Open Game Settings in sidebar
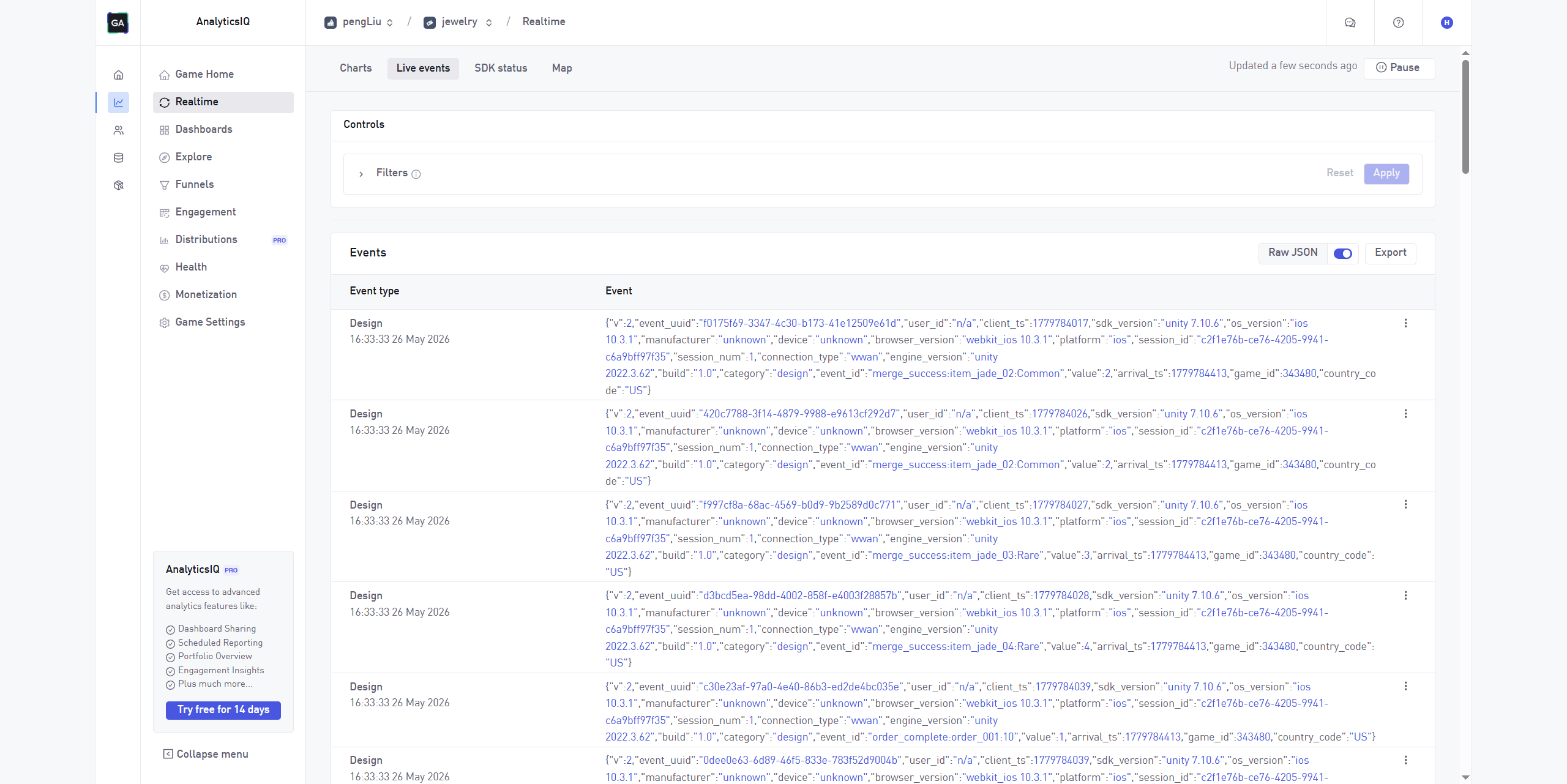This screenshot has width=1567, height=784. point(223,323)
